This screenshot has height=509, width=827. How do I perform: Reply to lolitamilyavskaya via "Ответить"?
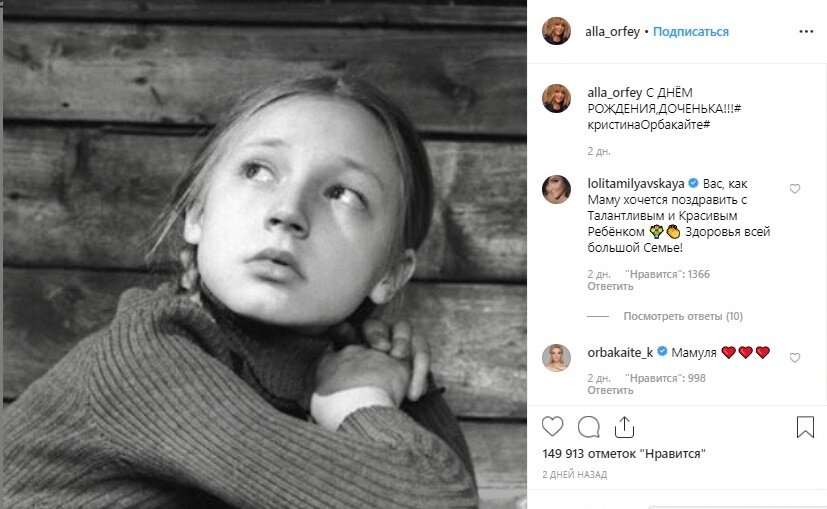(610, 286)
